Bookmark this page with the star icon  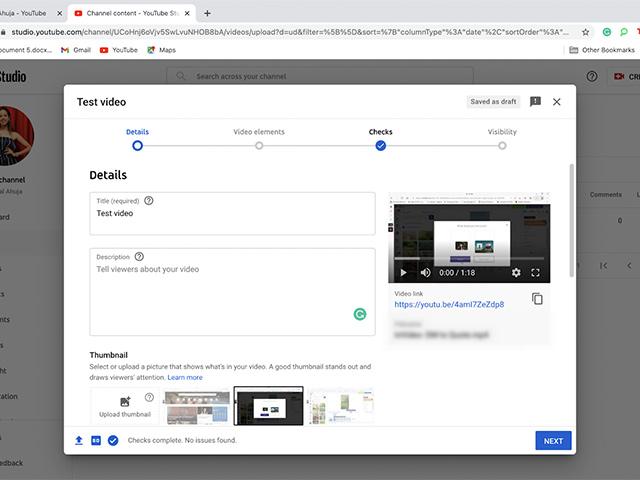click(585, 32)
